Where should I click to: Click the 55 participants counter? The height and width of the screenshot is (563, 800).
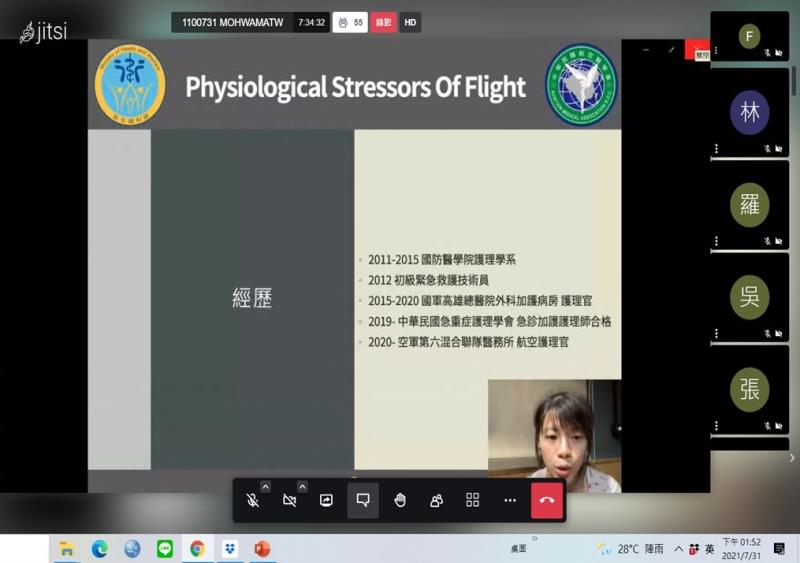point(350,22)
